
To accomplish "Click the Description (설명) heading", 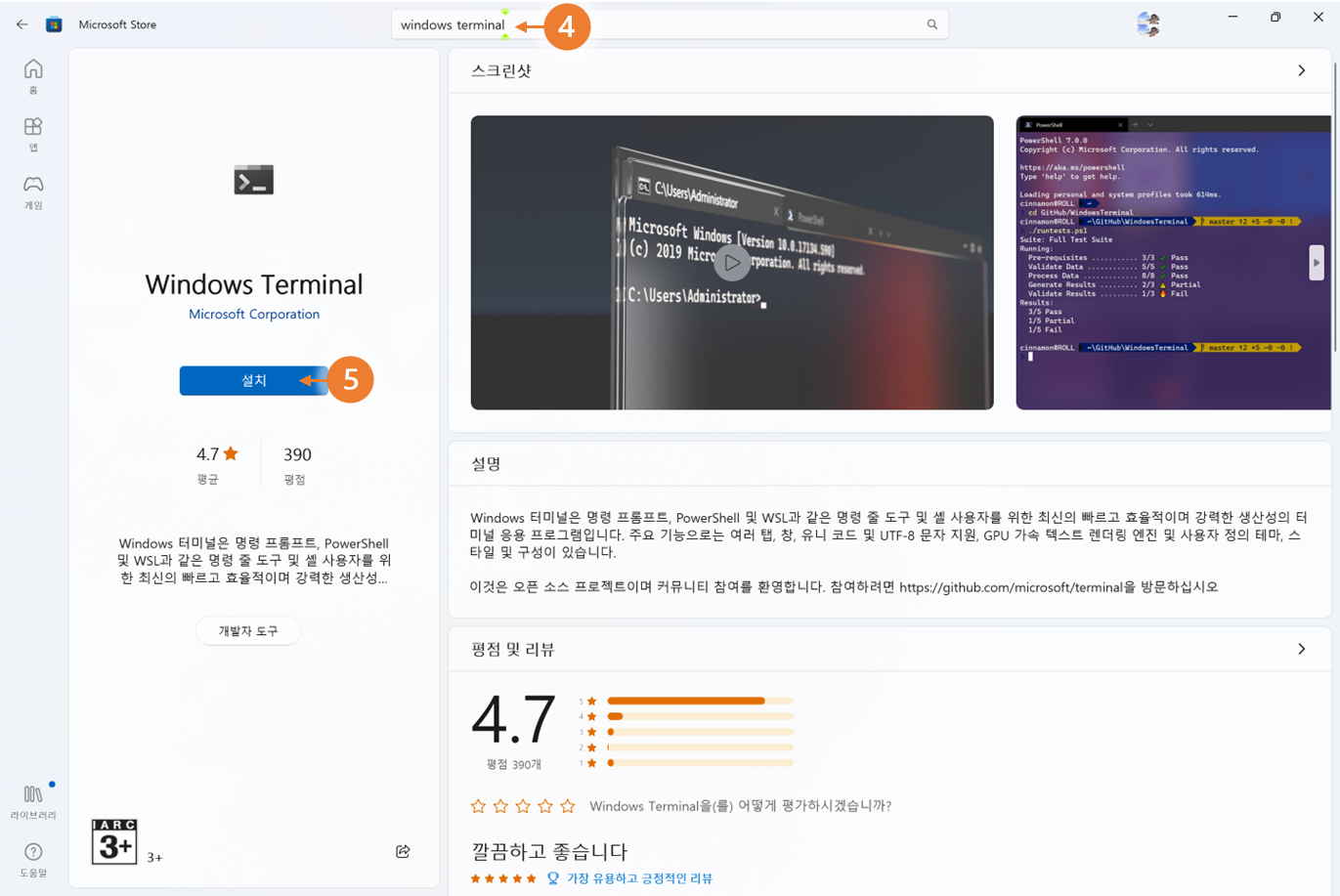I will [x=486, y=463].
